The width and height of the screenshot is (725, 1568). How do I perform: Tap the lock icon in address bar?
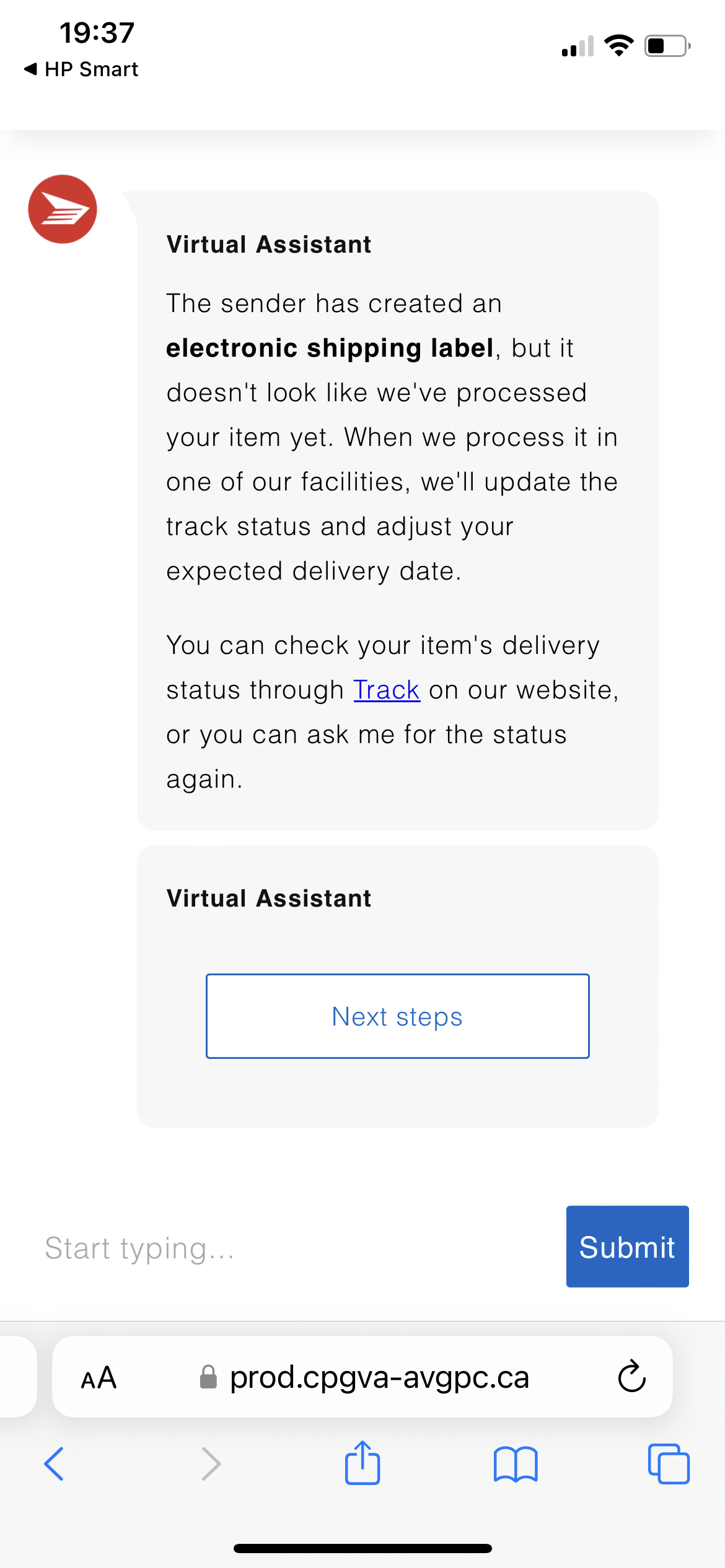pos(209,1377)
